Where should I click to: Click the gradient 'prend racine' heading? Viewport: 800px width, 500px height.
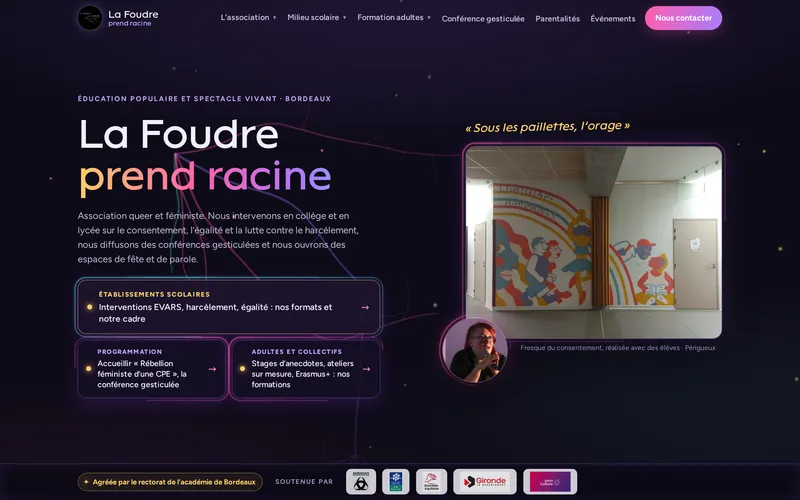(205, 177)
